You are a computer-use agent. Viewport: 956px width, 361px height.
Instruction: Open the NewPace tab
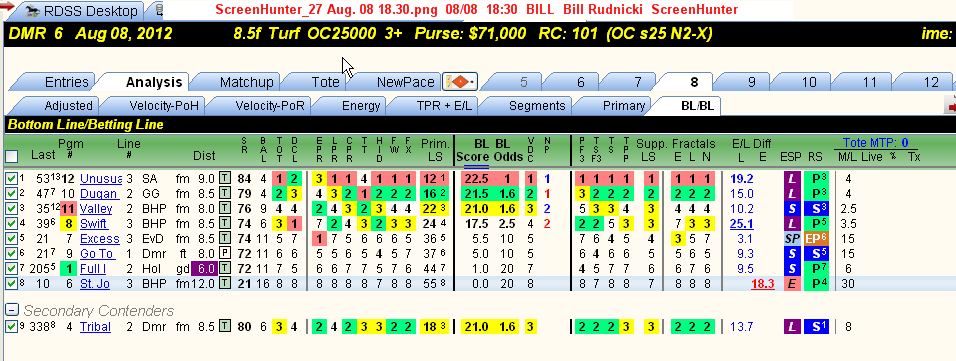point(405,82)
